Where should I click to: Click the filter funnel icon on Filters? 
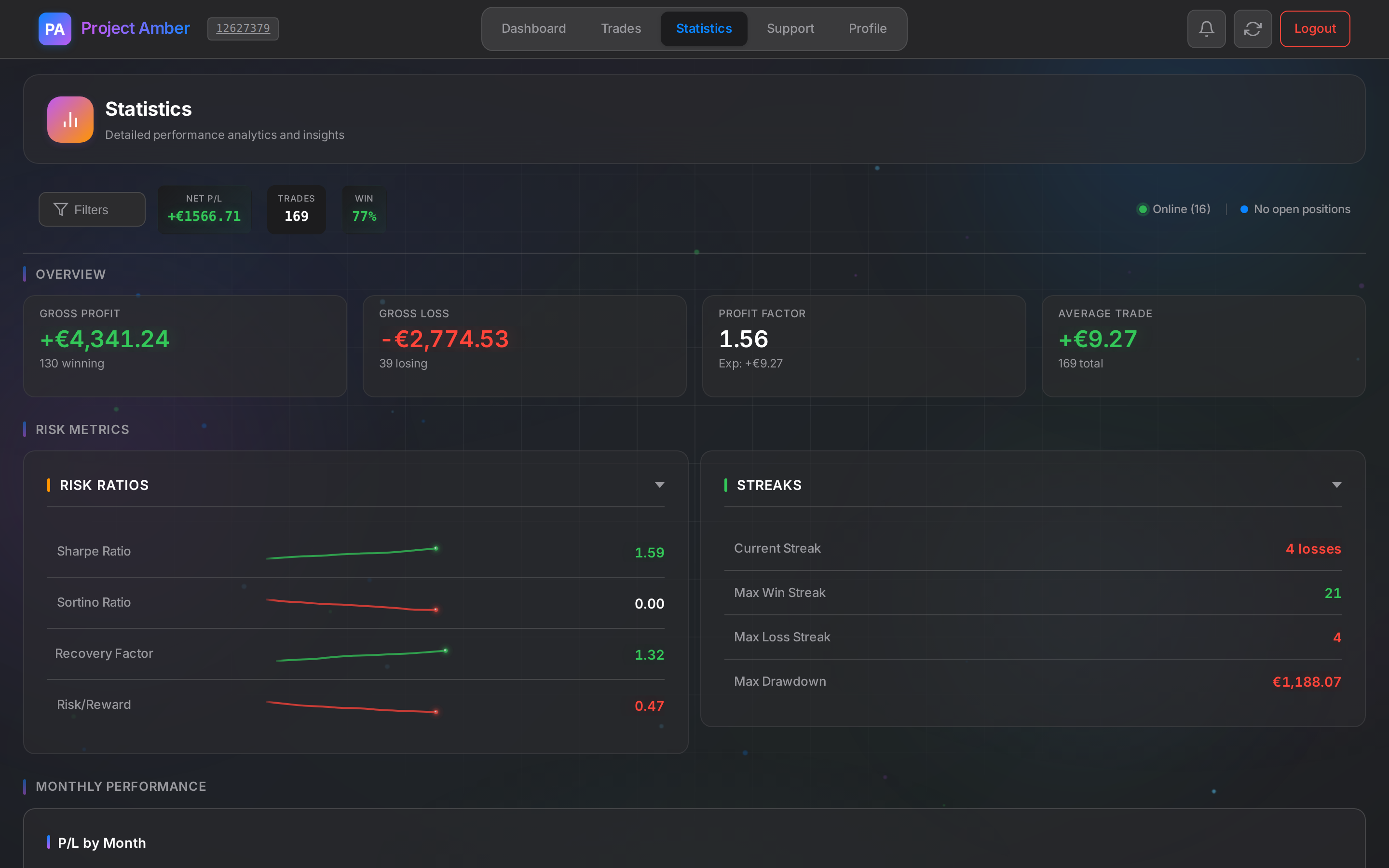pyautogui.click(x=61, y=209)
